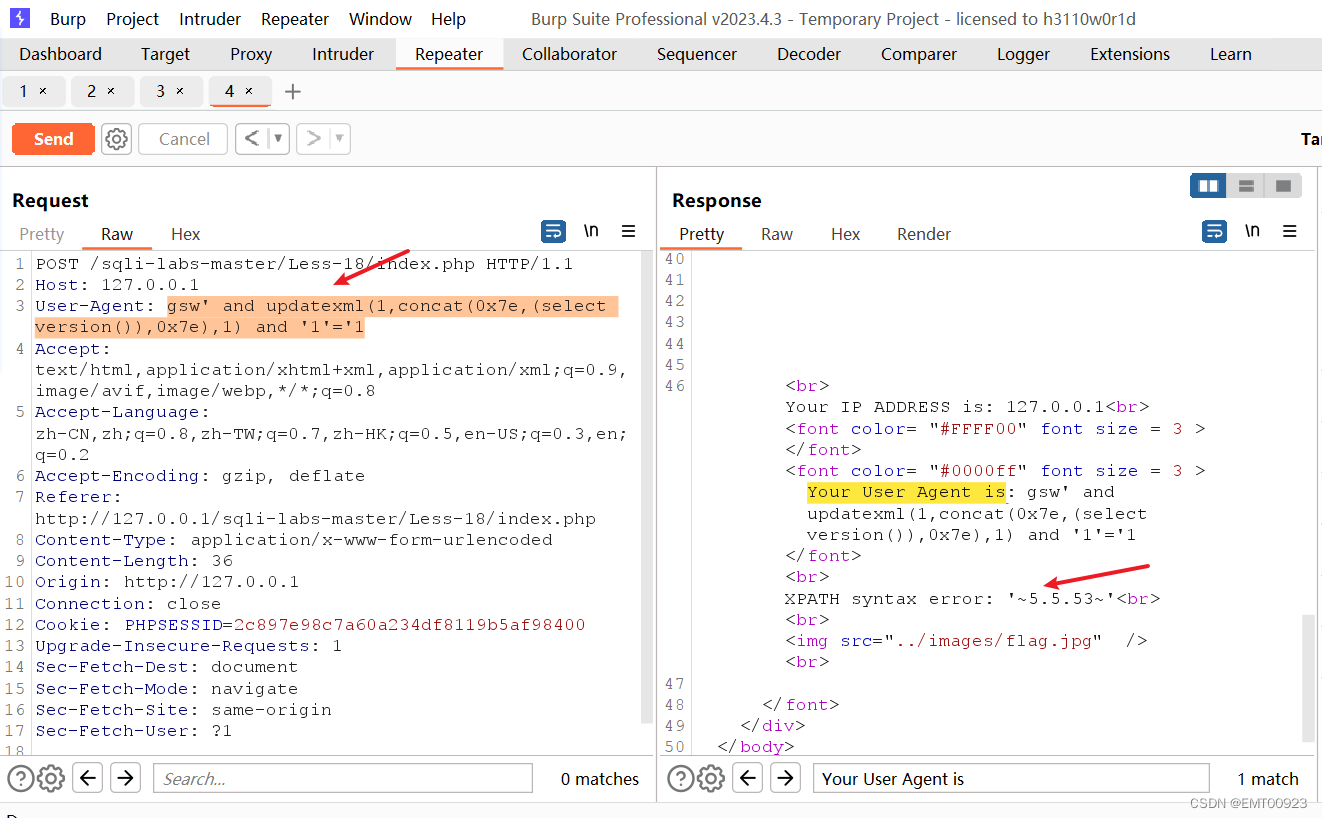Switch to Decoder tab

(809, 54)
